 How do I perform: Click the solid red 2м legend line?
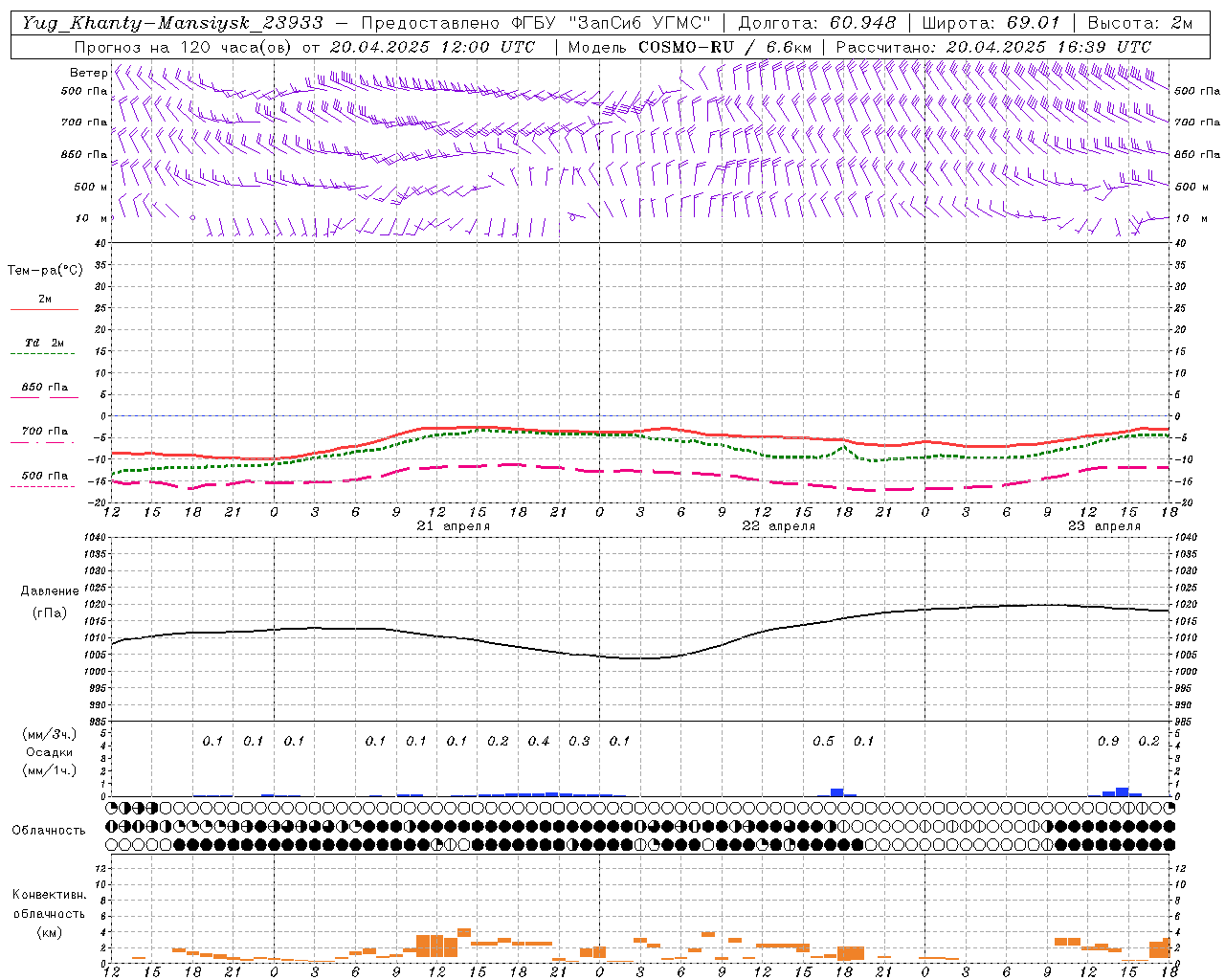(x=44, y=310)
